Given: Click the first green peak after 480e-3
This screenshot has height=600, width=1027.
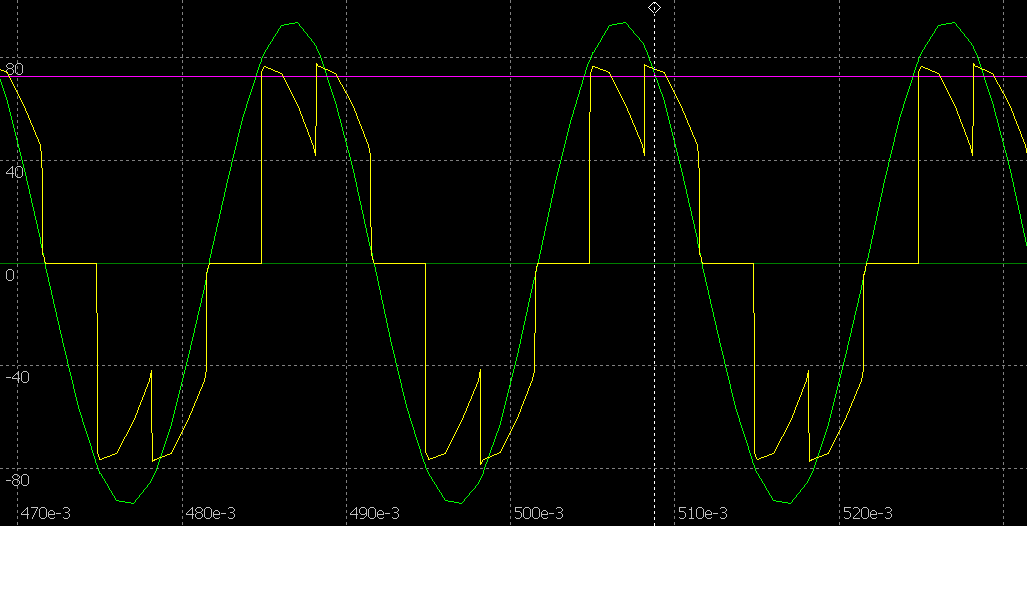Looking at the screenshot, I should (292, 23).
